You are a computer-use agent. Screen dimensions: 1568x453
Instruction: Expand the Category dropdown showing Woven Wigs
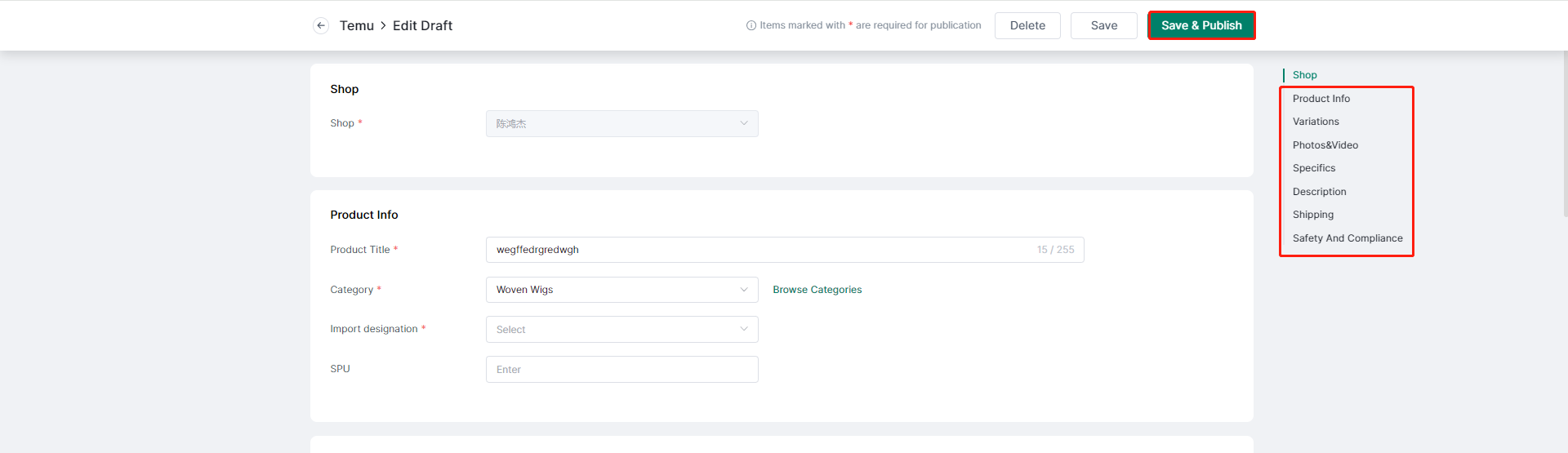pyautogui.click(x=621, y=290)
